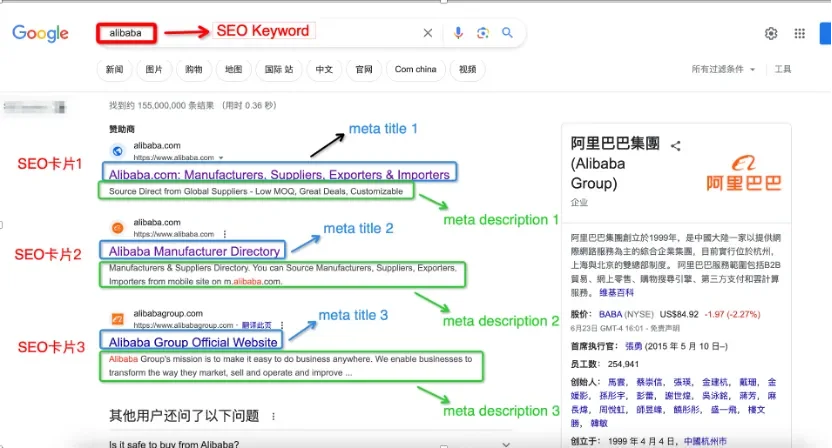
Task: Select the 图片 filter tab
Action: coord(153,69)
